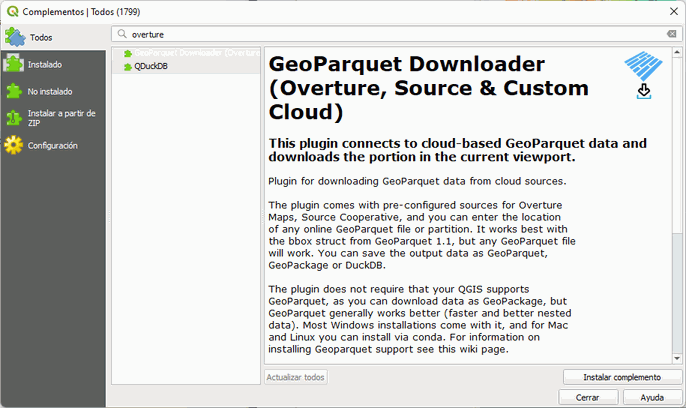Click the Cerrar button

tap(588, 398)
